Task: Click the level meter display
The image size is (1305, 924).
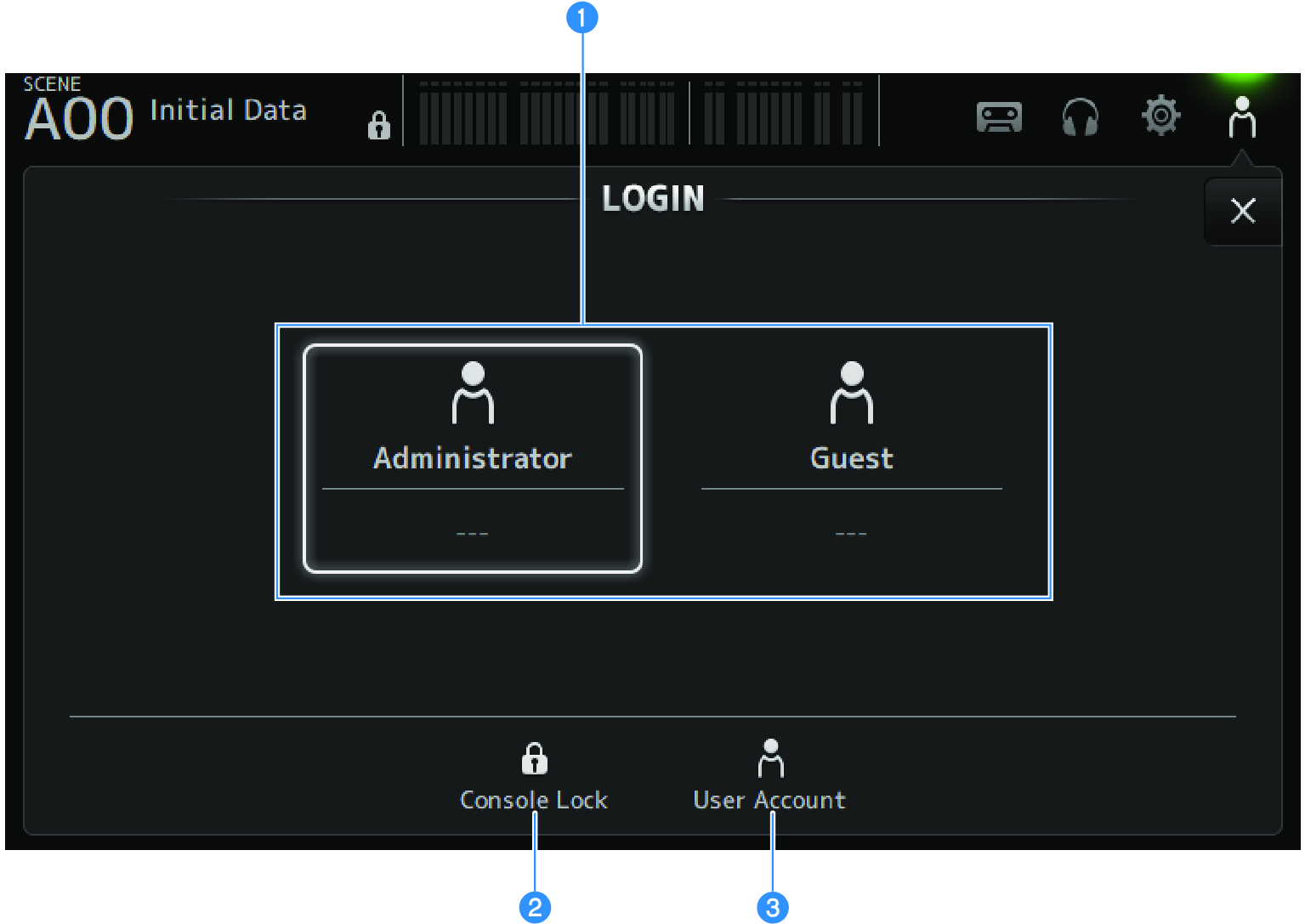Action: click(x=638, y=113)
